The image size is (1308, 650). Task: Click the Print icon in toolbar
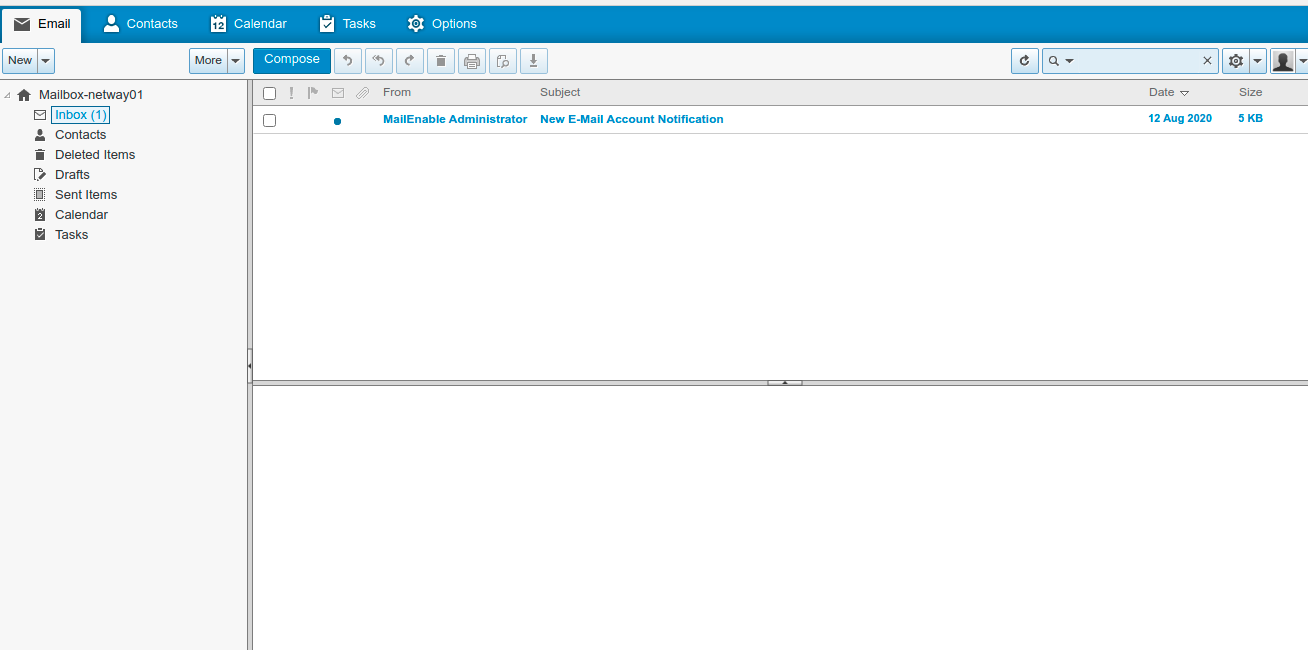(x=472, y=61)
